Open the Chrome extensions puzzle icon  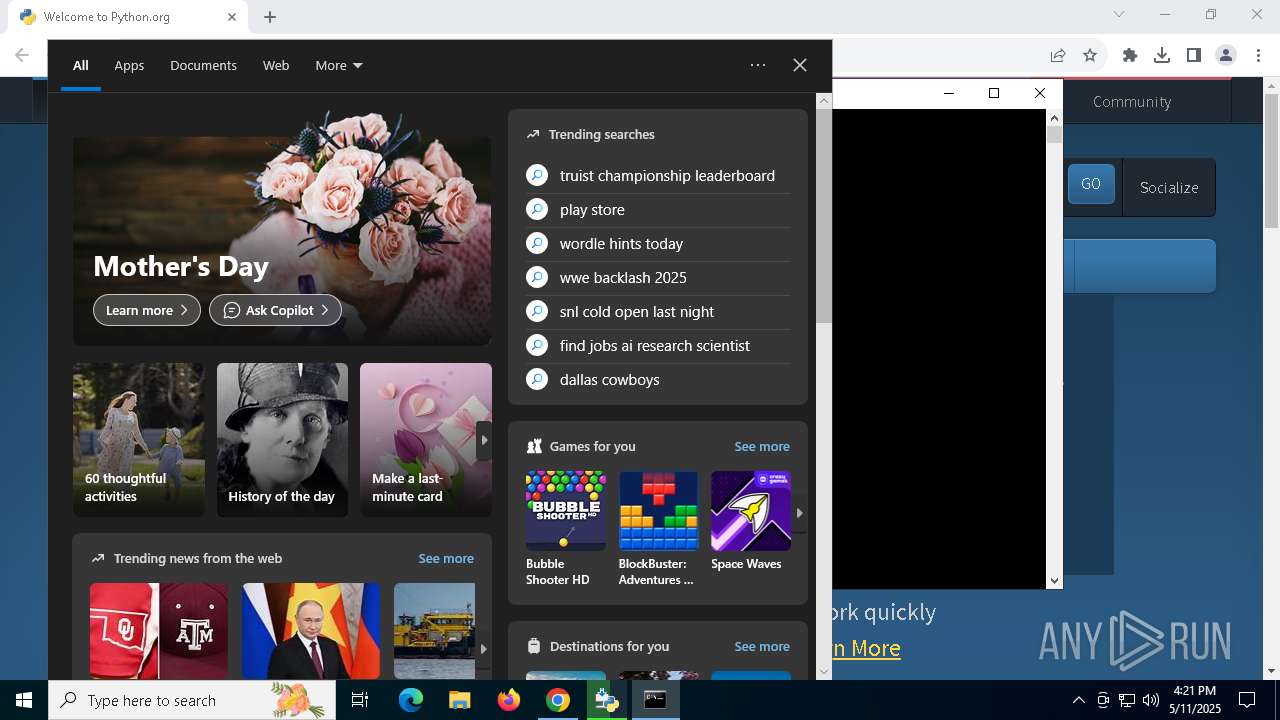[x=1130, y=56]
